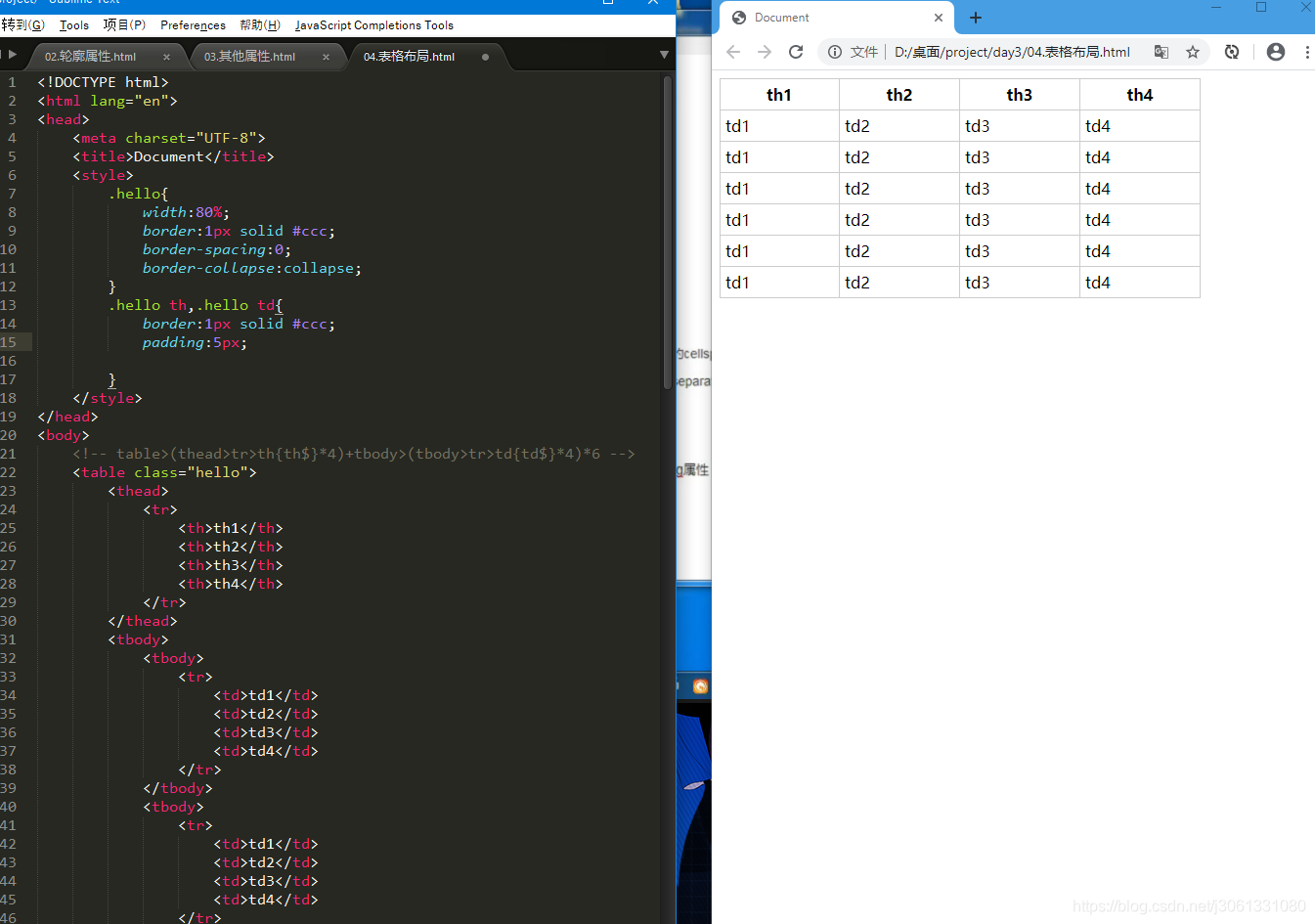Click unsaved dot on 04.表格布局.html tab
This screenshot has width=1315, height=924.
(485, 57)
